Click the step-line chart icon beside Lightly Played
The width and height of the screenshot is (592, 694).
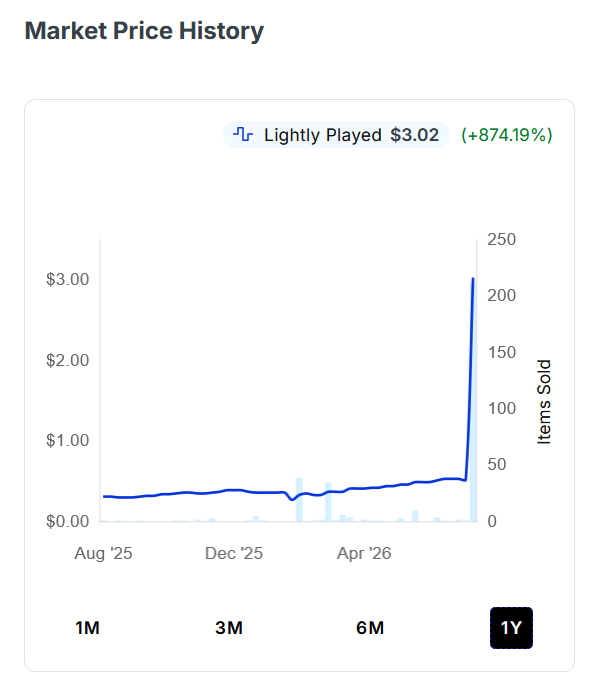tap(243, 134)
